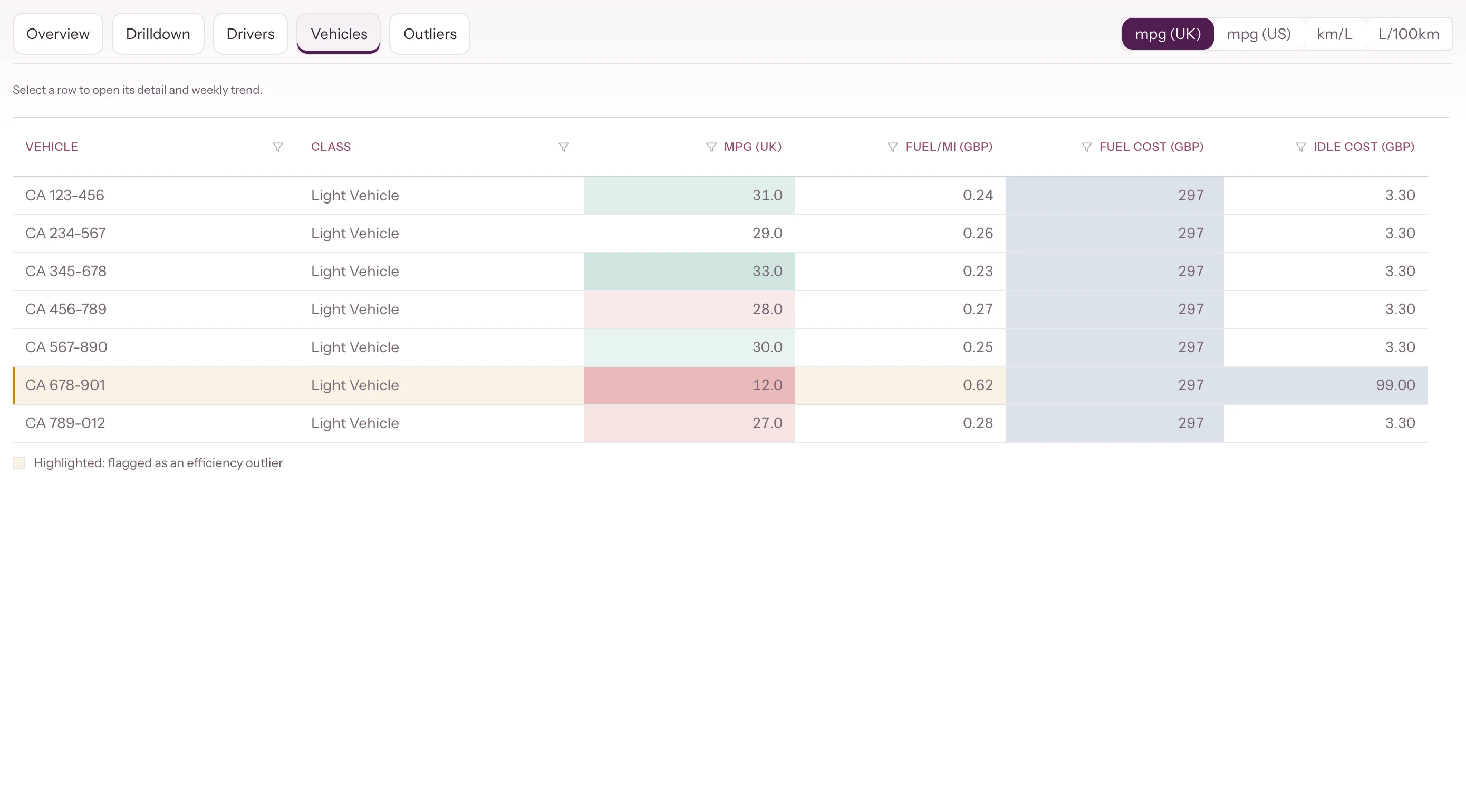Click the outlier highlight legend swatch

click(x=19, y=462)
